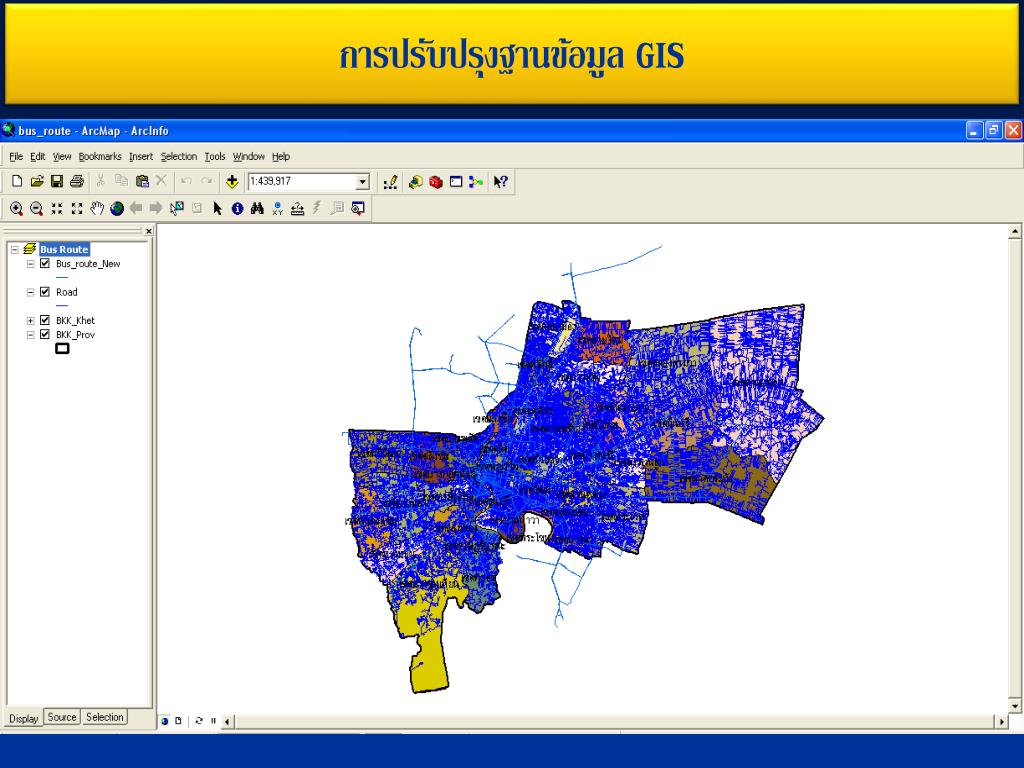
Task: Click the Add Data button
Action: (x=232, y=182)
